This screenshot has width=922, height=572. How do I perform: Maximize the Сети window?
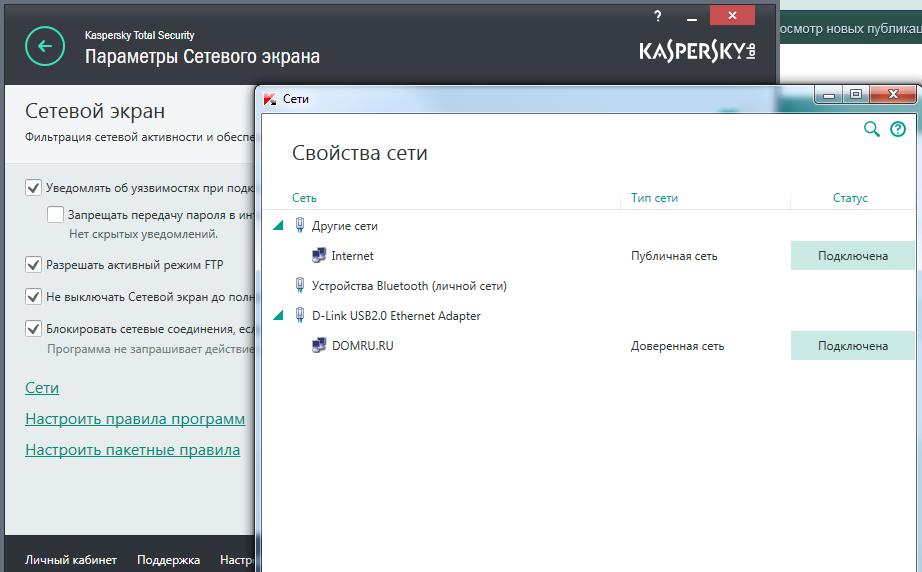pyautogui.click(x=856, y=94)
